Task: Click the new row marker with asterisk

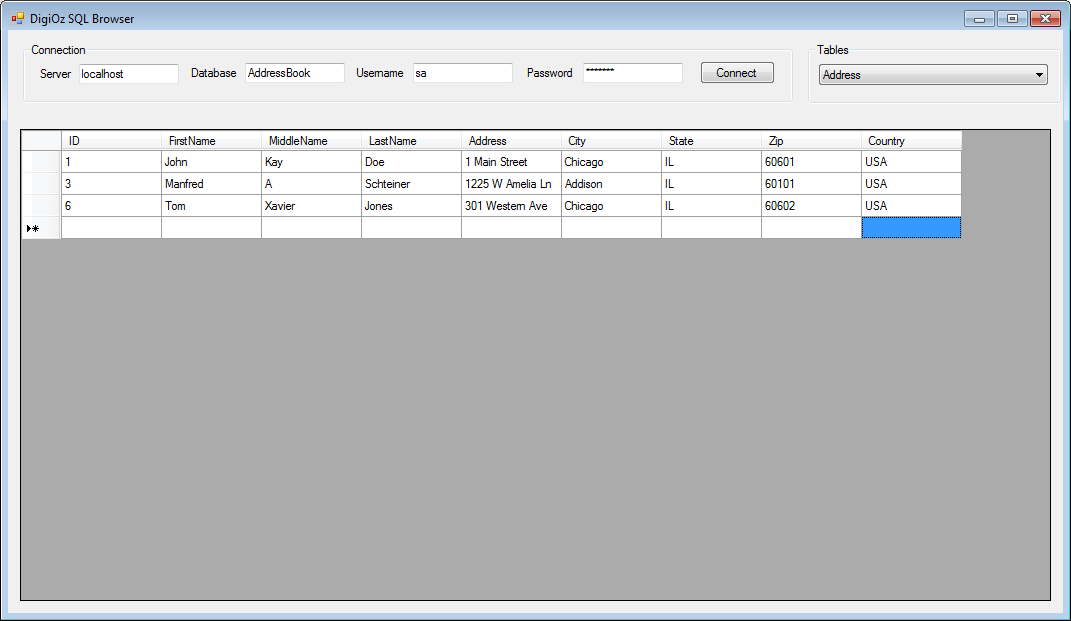Action: point(41,228)
